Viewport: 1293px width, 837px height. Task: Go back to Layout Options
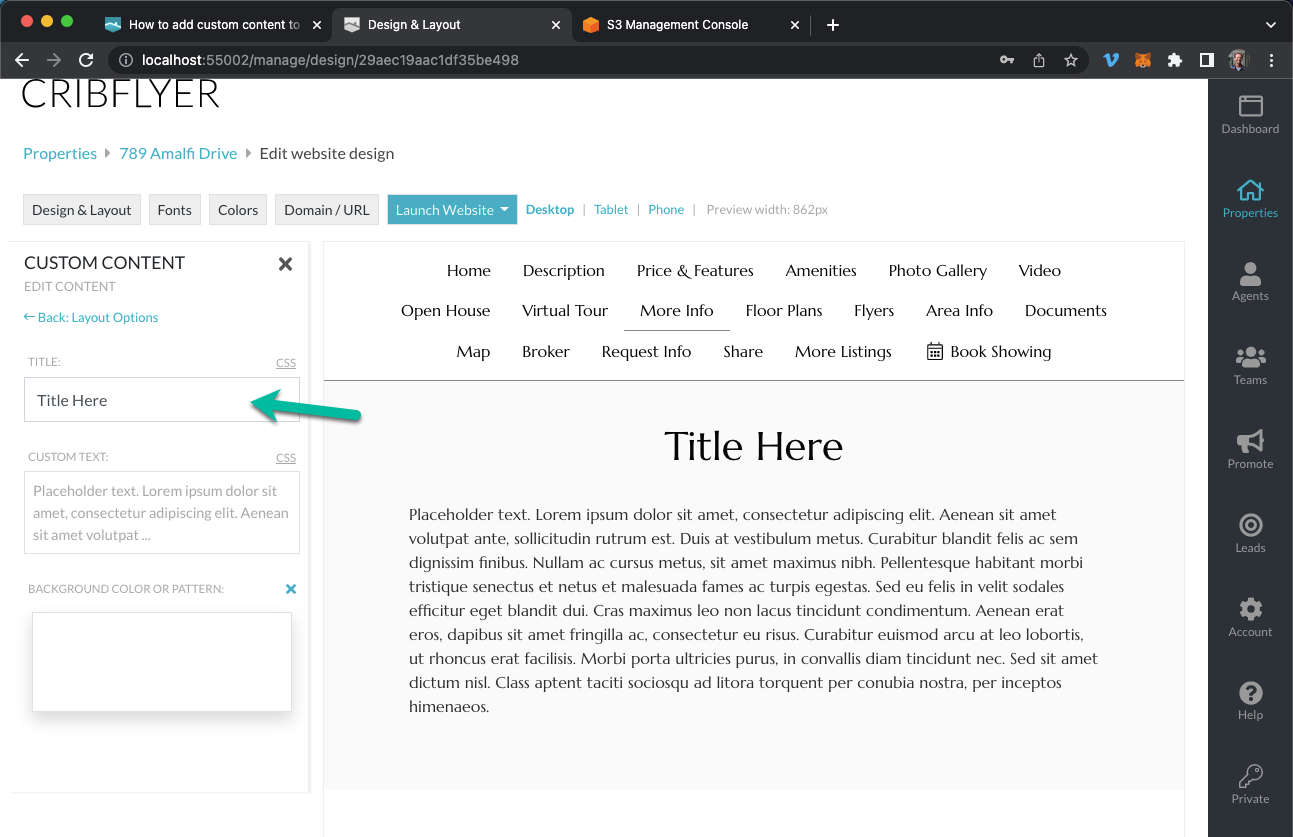click(91, 317)
